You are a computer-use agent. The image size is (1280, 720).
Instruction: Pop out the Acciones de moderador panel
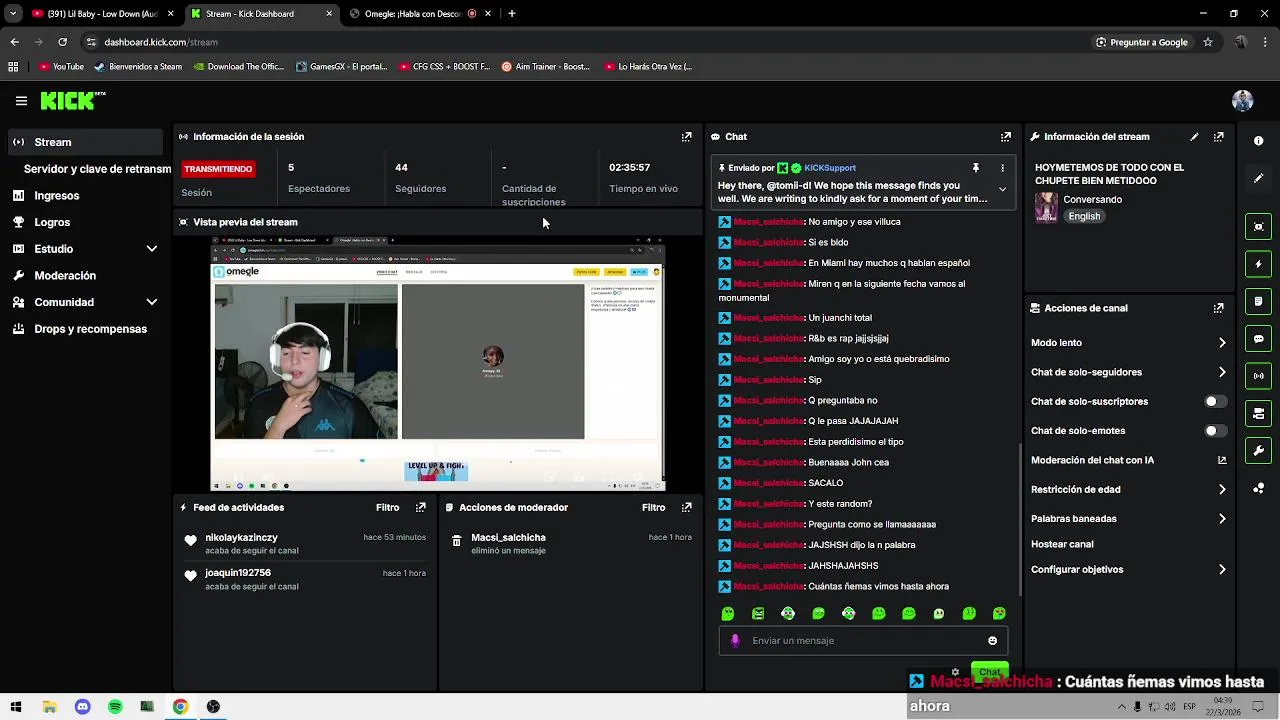(686, 508)
